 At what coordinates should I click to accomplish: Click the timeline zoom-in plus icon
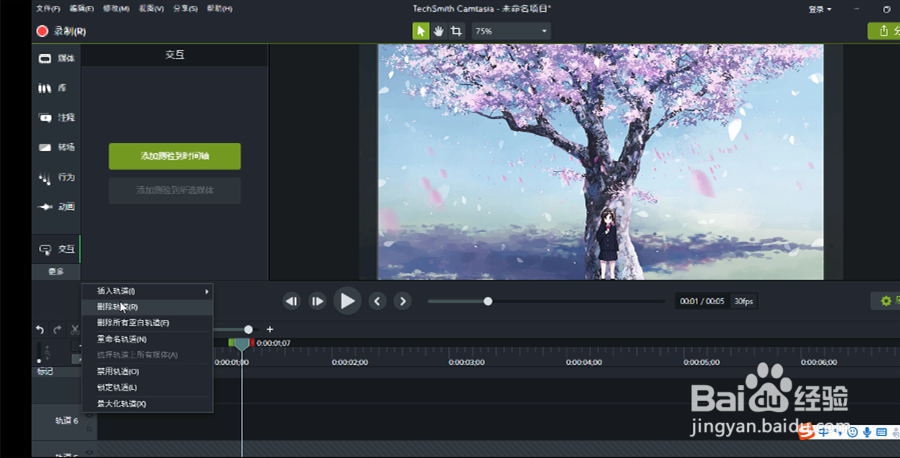click(x=270, y=329)
